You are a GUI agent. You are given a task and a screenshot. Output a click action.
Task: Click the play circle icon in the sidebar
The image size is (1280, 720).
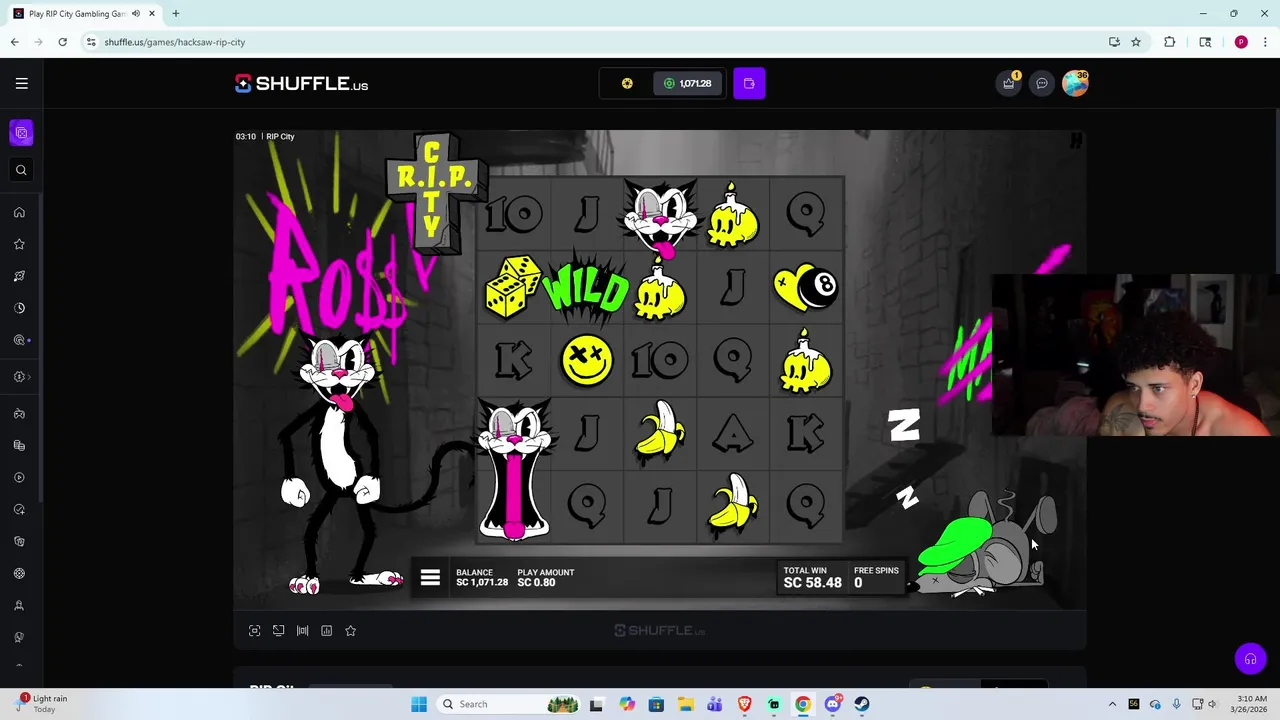19,478
